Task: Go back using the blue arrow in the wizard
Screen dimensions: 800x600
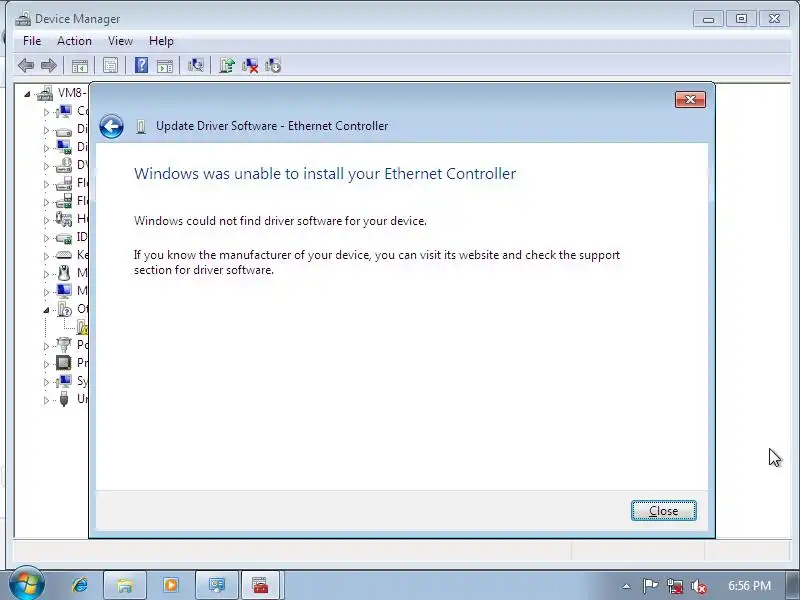Action: 111,126
